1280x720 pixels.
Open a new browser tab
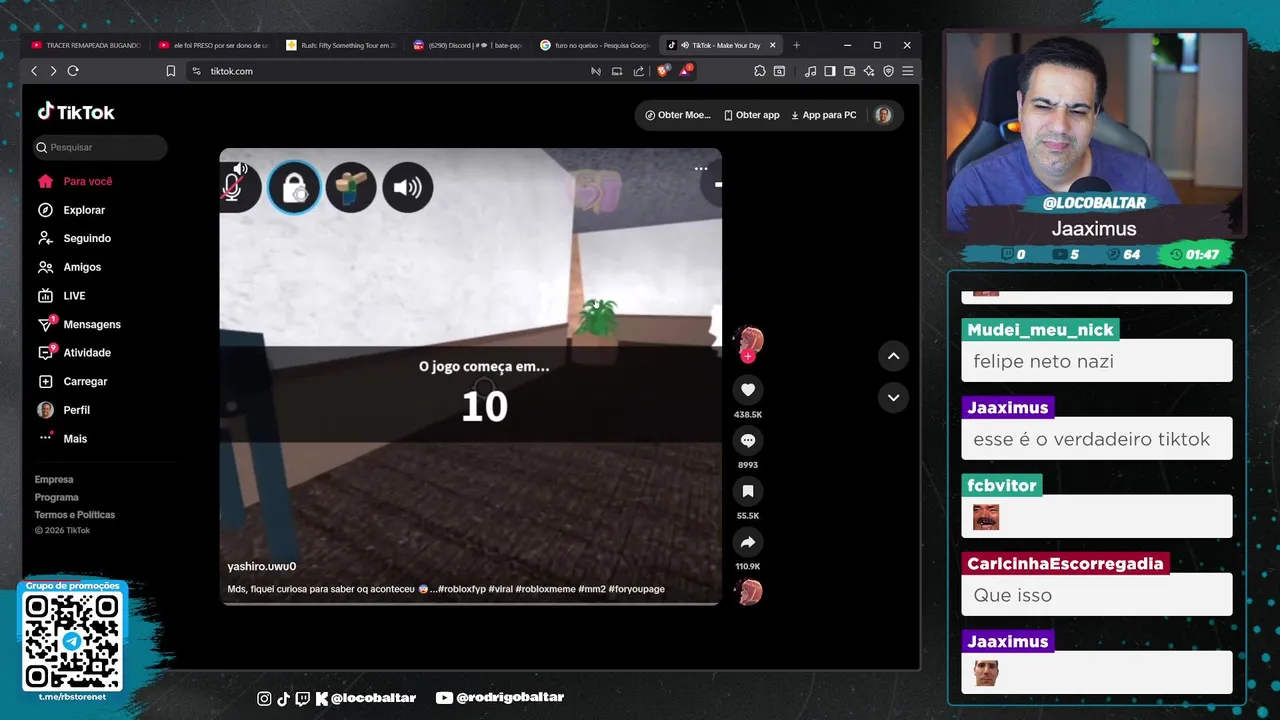pos(797,45)
